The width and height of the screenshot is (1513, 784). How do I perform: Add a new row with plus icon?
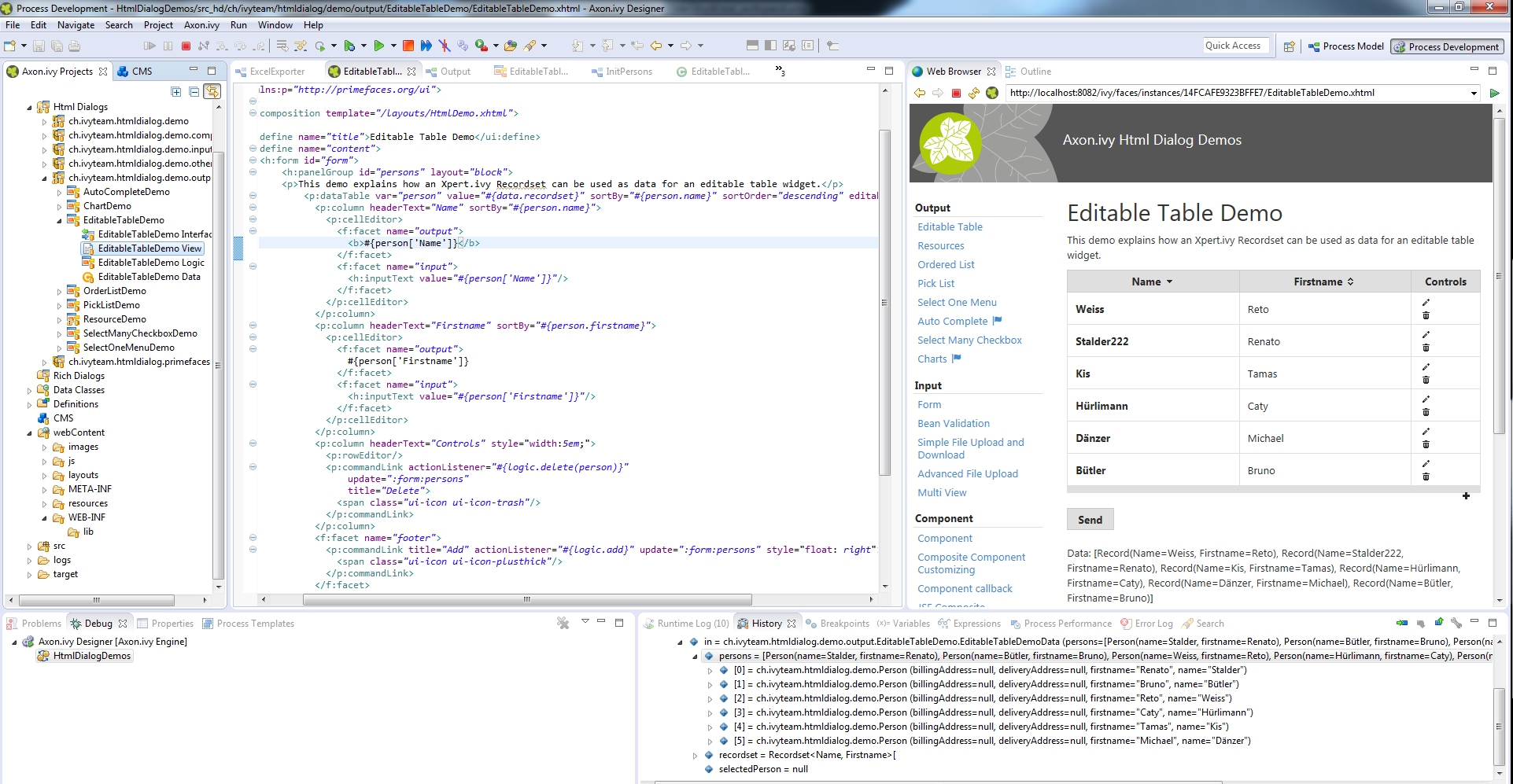point(1466,496)
